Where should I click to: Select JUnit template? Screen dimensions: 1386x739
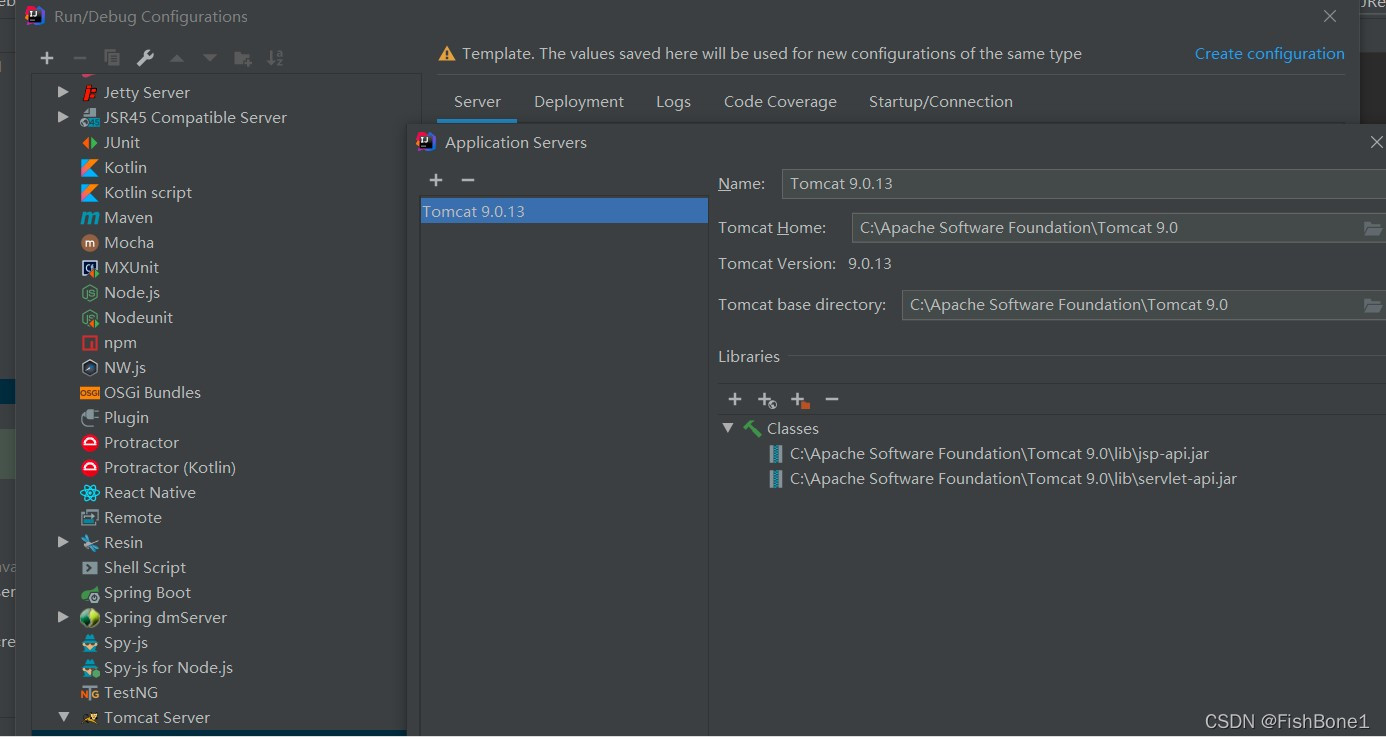point(122,142)
